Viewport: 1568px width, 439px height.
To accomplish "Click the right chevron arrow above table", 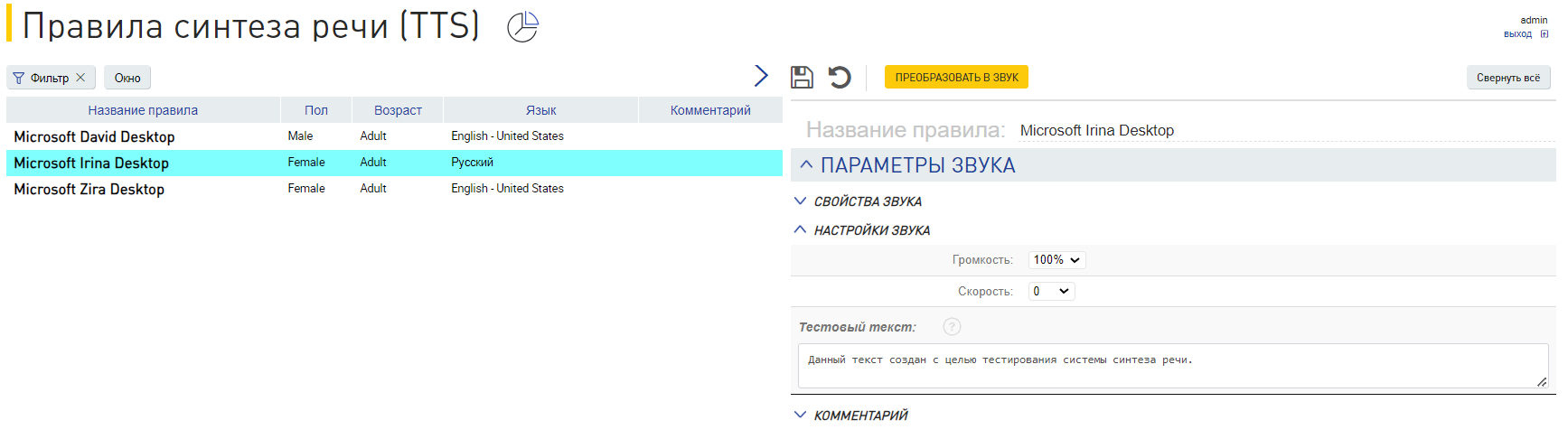I will 761,76.
